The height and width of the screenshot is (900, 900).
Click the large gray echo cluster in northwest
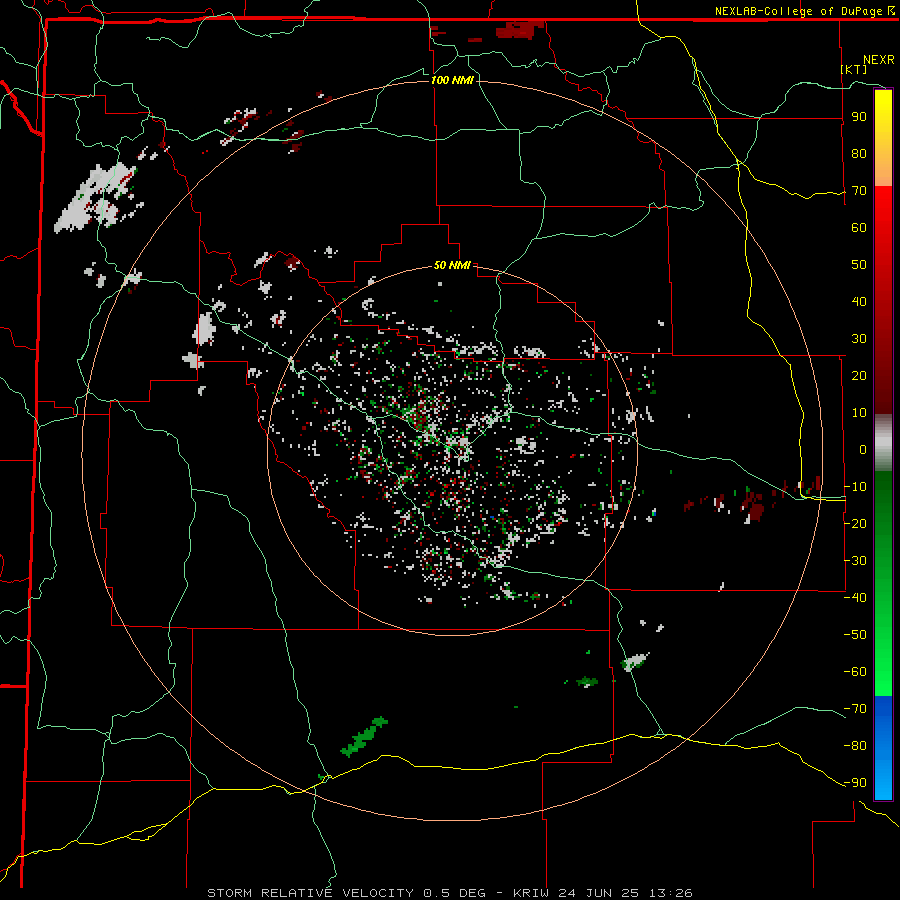click(96, 198)
